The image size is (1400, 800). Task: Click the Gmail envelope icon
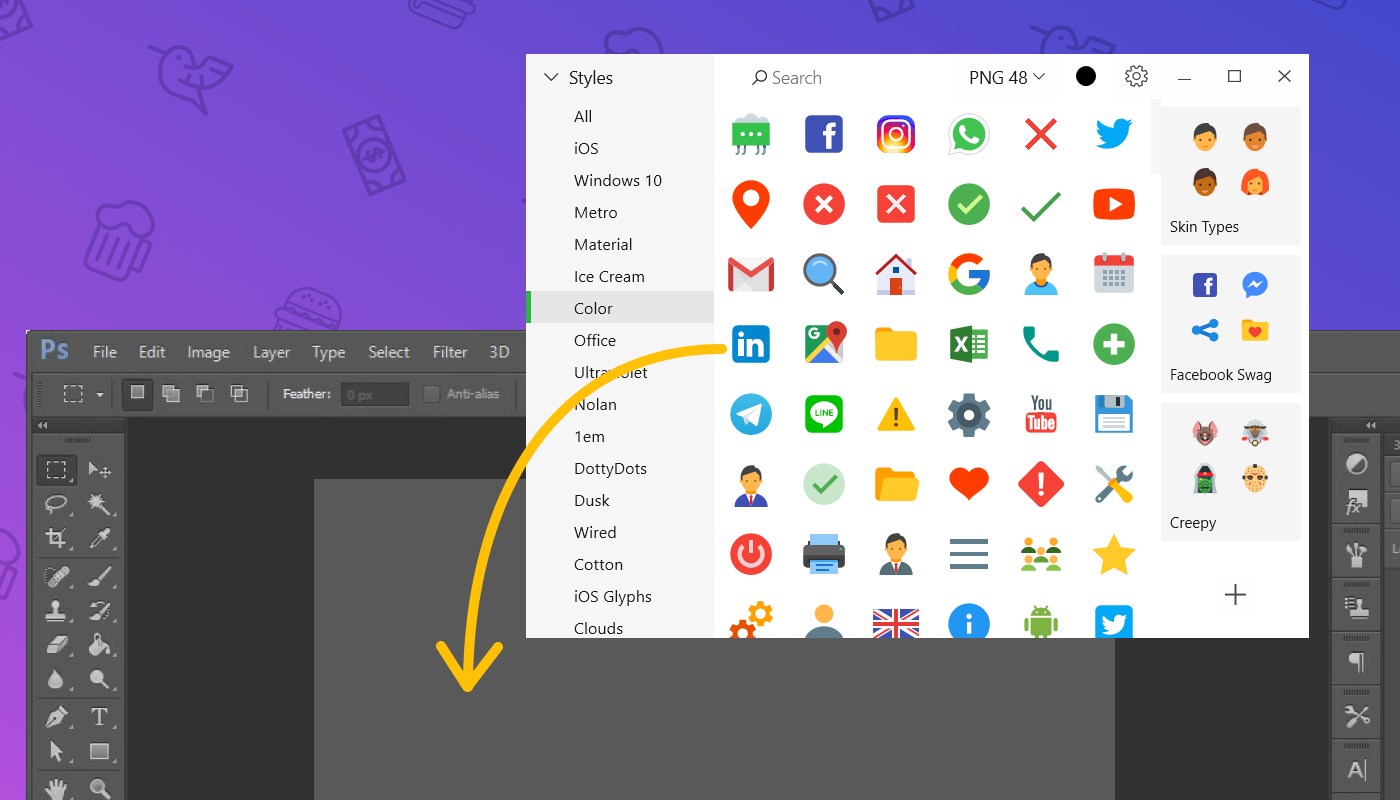click(x=751, y=273)
